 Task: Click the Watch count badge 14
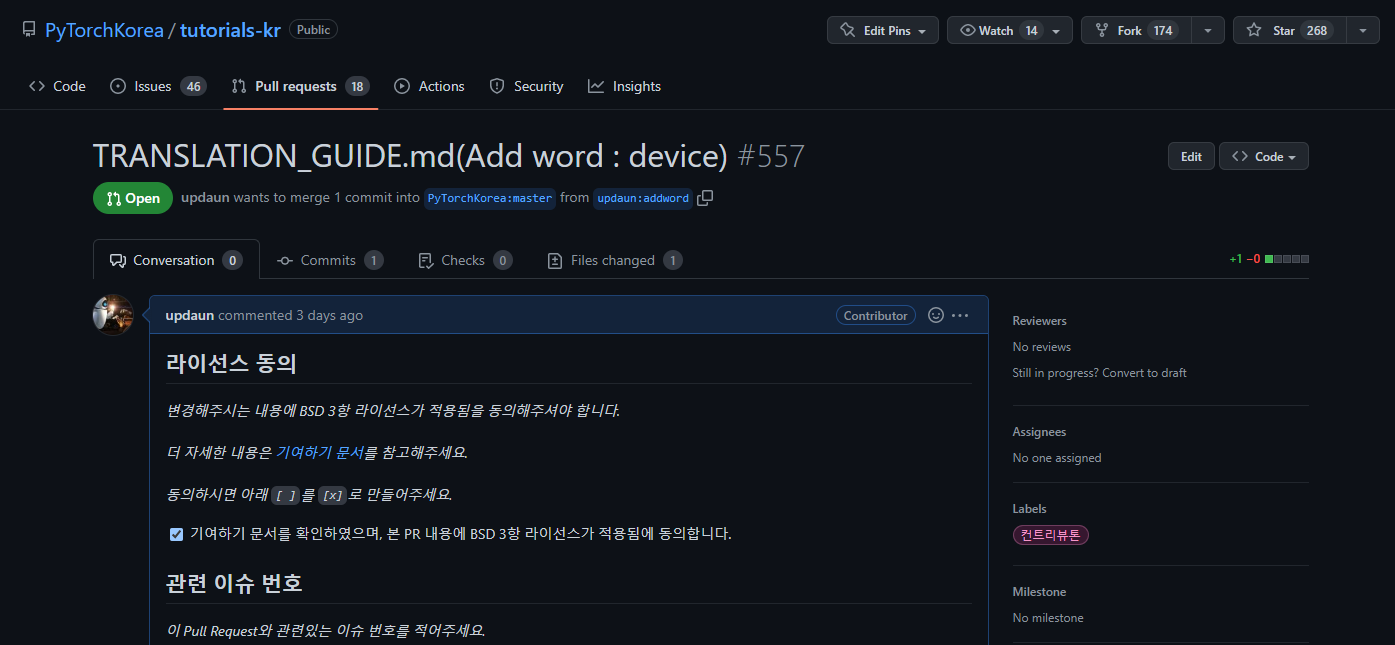[1031, 31]
